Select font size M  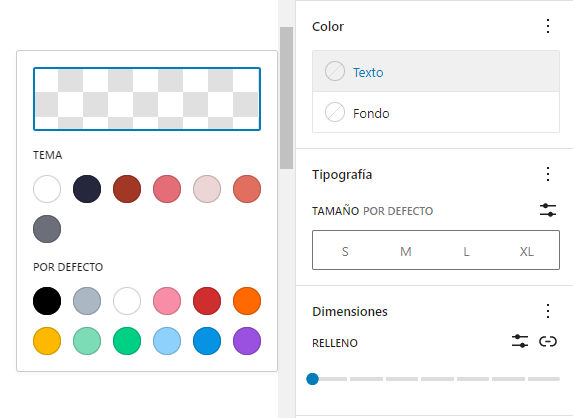406,251
